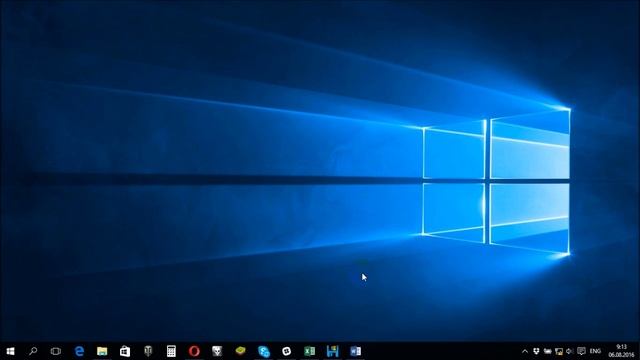Open the network status tray icon
Screen dimensions: 640x360
(559, 351)
